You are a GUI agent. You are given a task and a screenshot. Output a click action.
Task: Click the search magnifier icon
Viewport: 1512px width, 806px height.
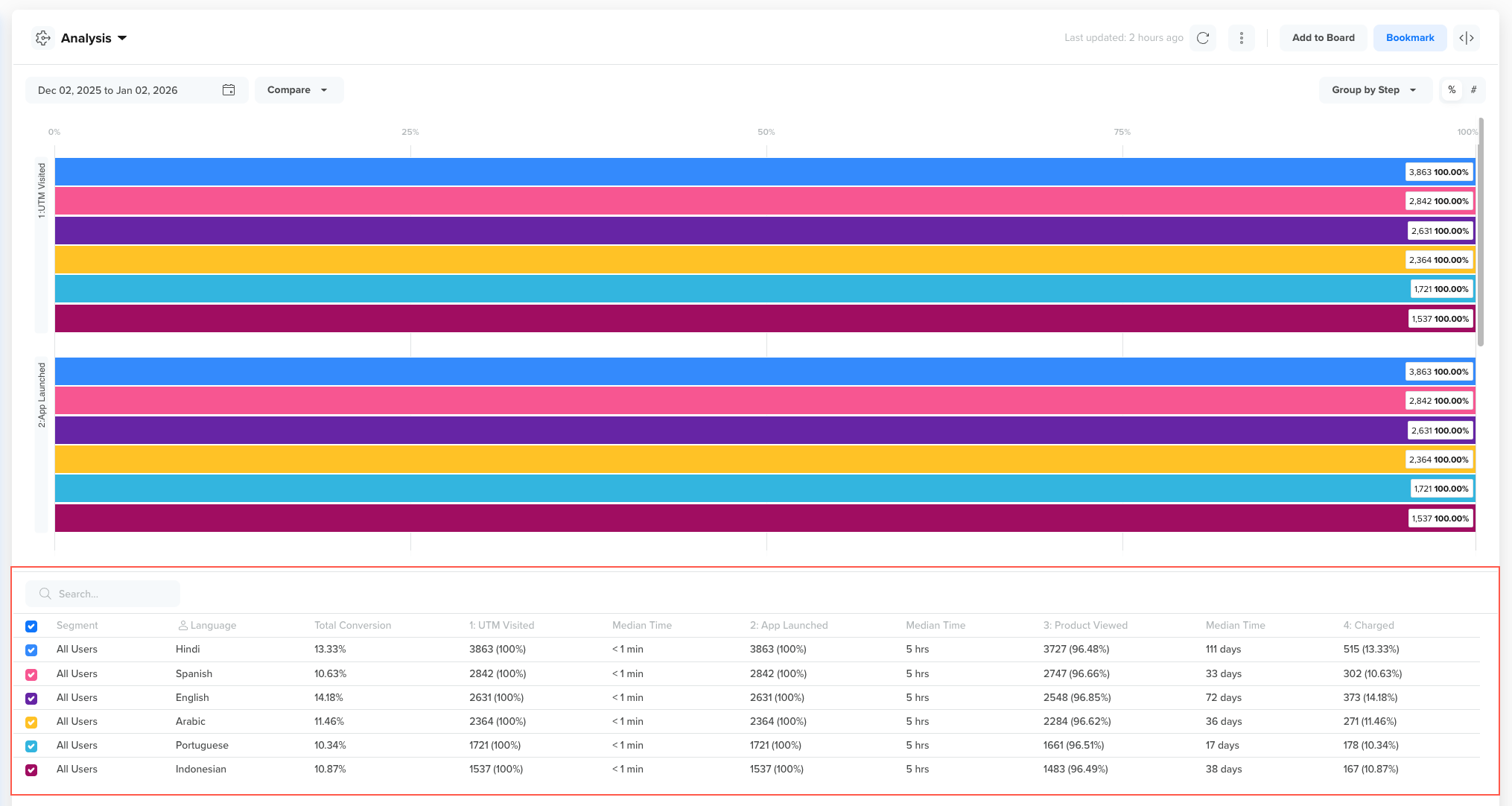coord(45,594)
